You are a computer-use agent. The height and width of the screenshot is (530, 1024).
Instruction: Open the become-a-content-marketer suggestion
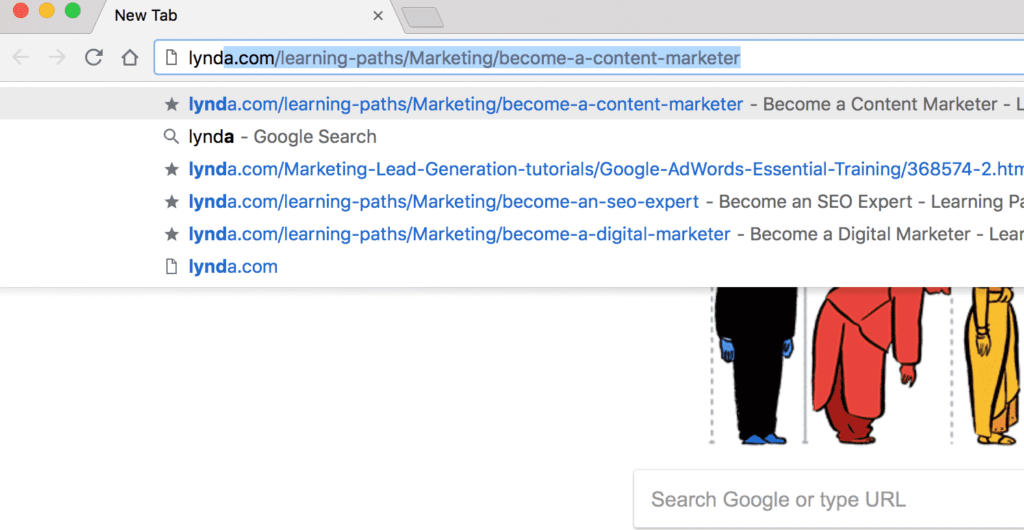465,104
